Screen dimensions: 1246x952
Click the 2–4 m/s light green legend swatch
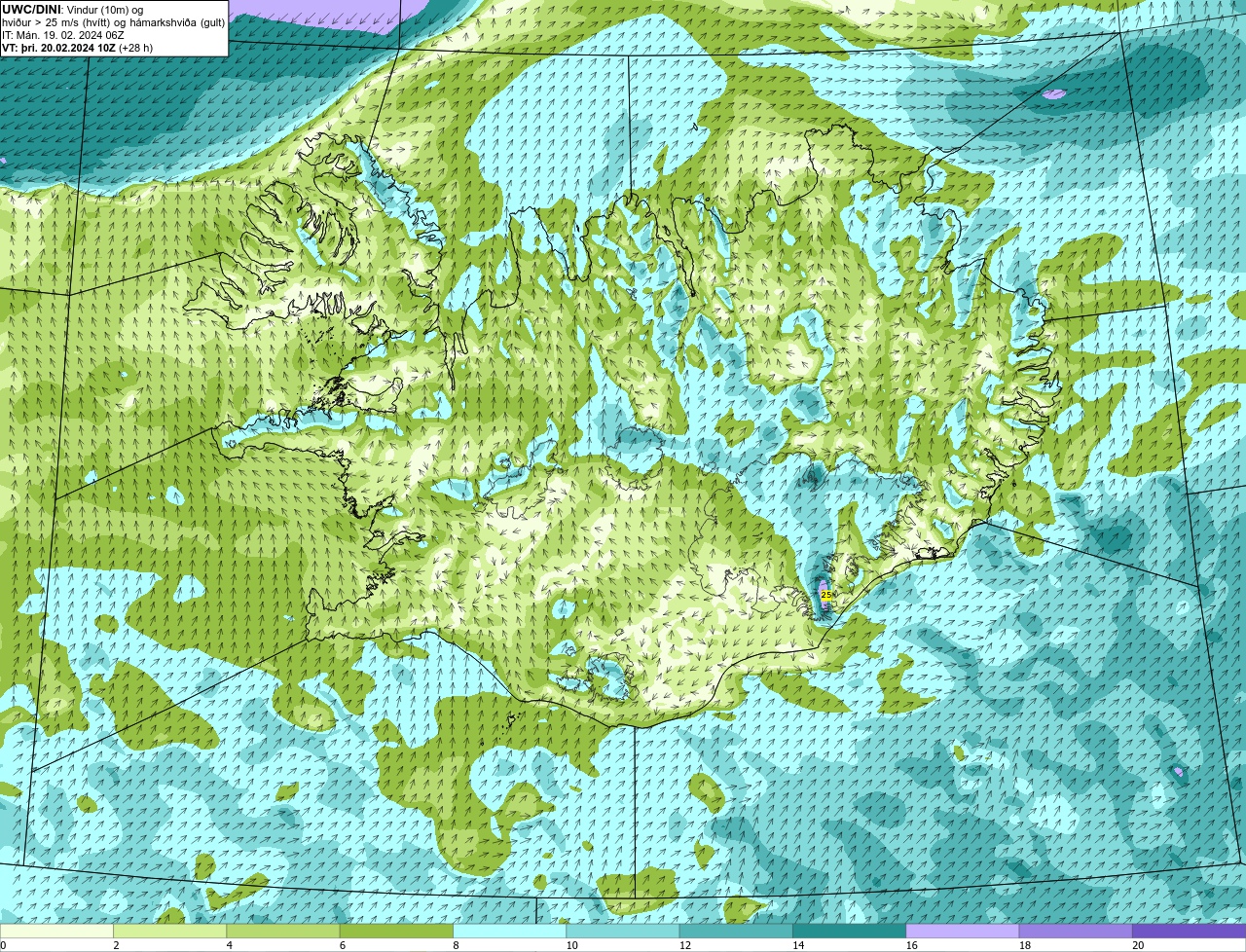click(169, 931)
